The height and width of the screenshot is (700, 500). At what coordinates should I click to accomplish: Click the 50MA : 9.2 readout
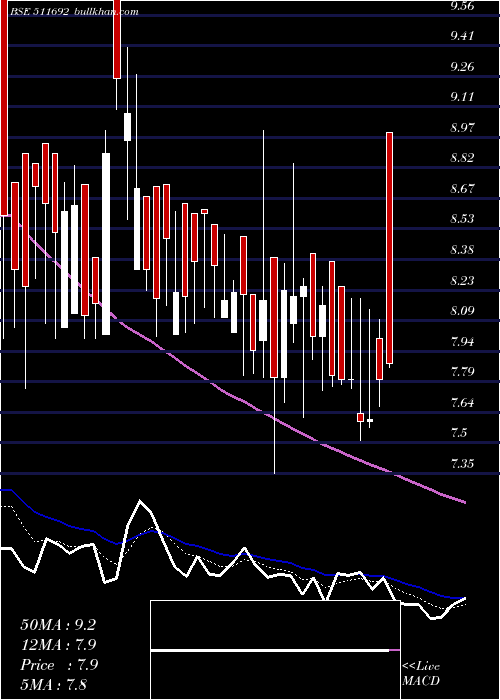point(58,625)
